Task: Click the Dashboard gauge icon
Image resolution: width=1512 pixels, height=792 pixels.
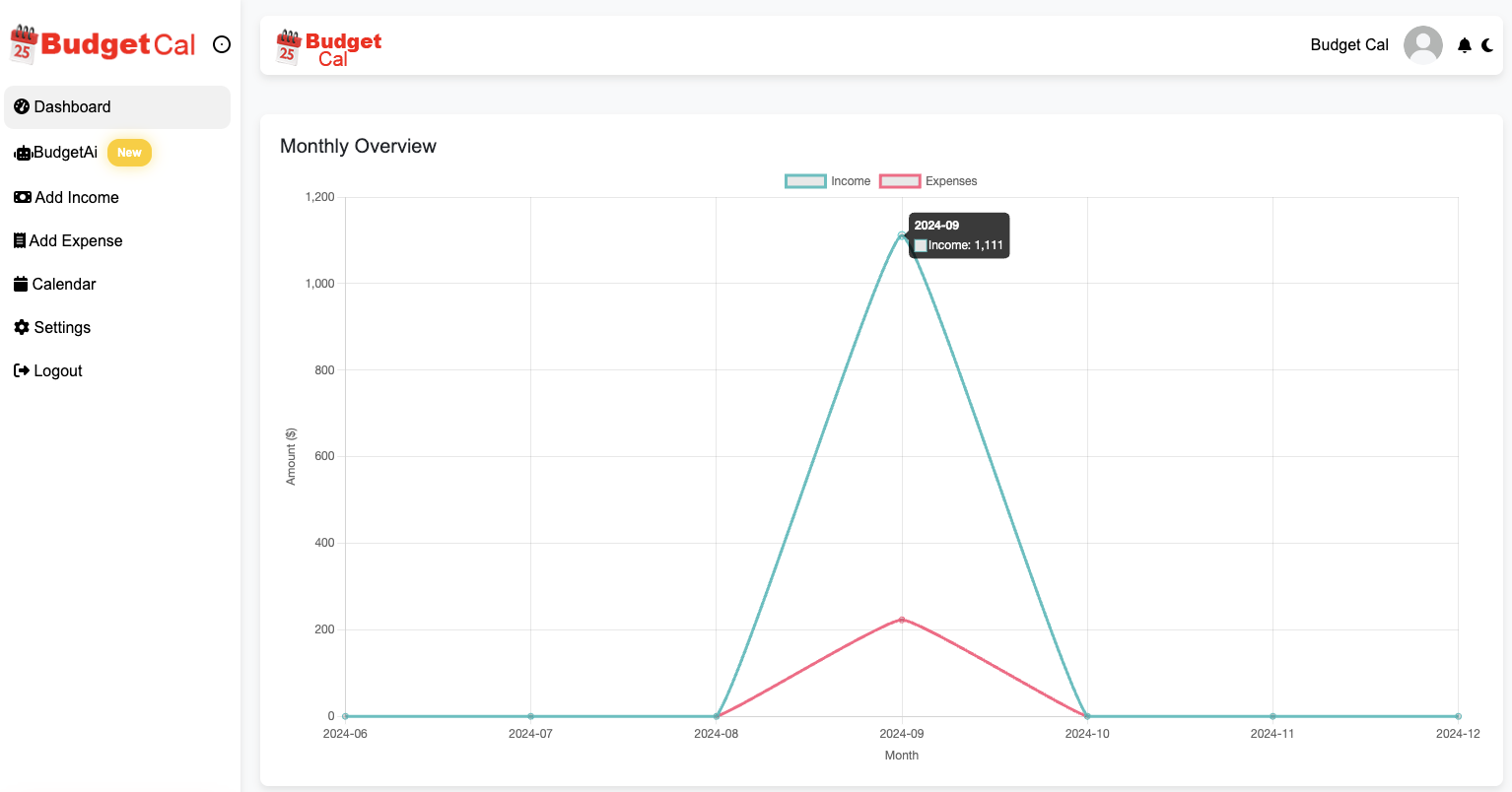Action: [22, 106]
